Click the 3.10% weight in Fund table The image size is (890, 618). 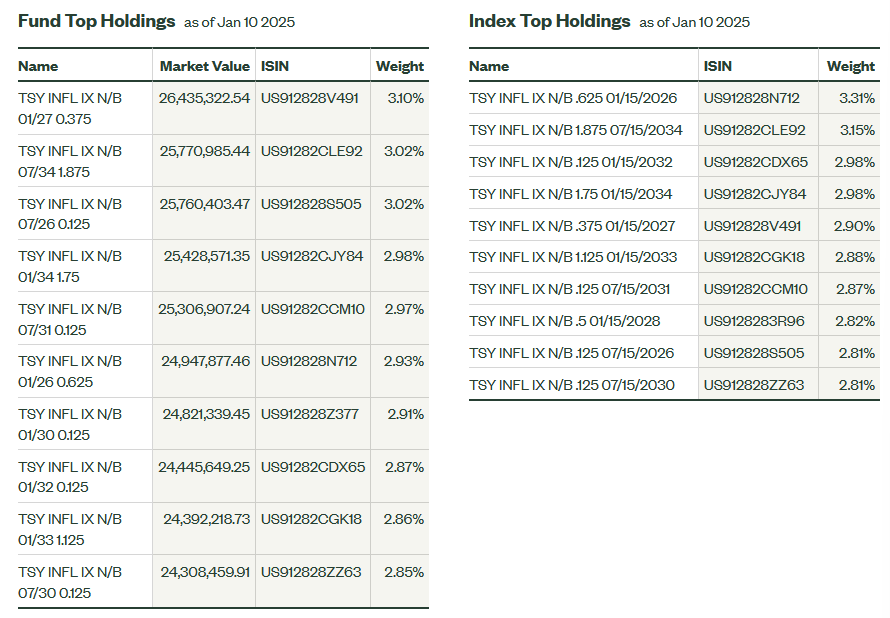[406, 98]
